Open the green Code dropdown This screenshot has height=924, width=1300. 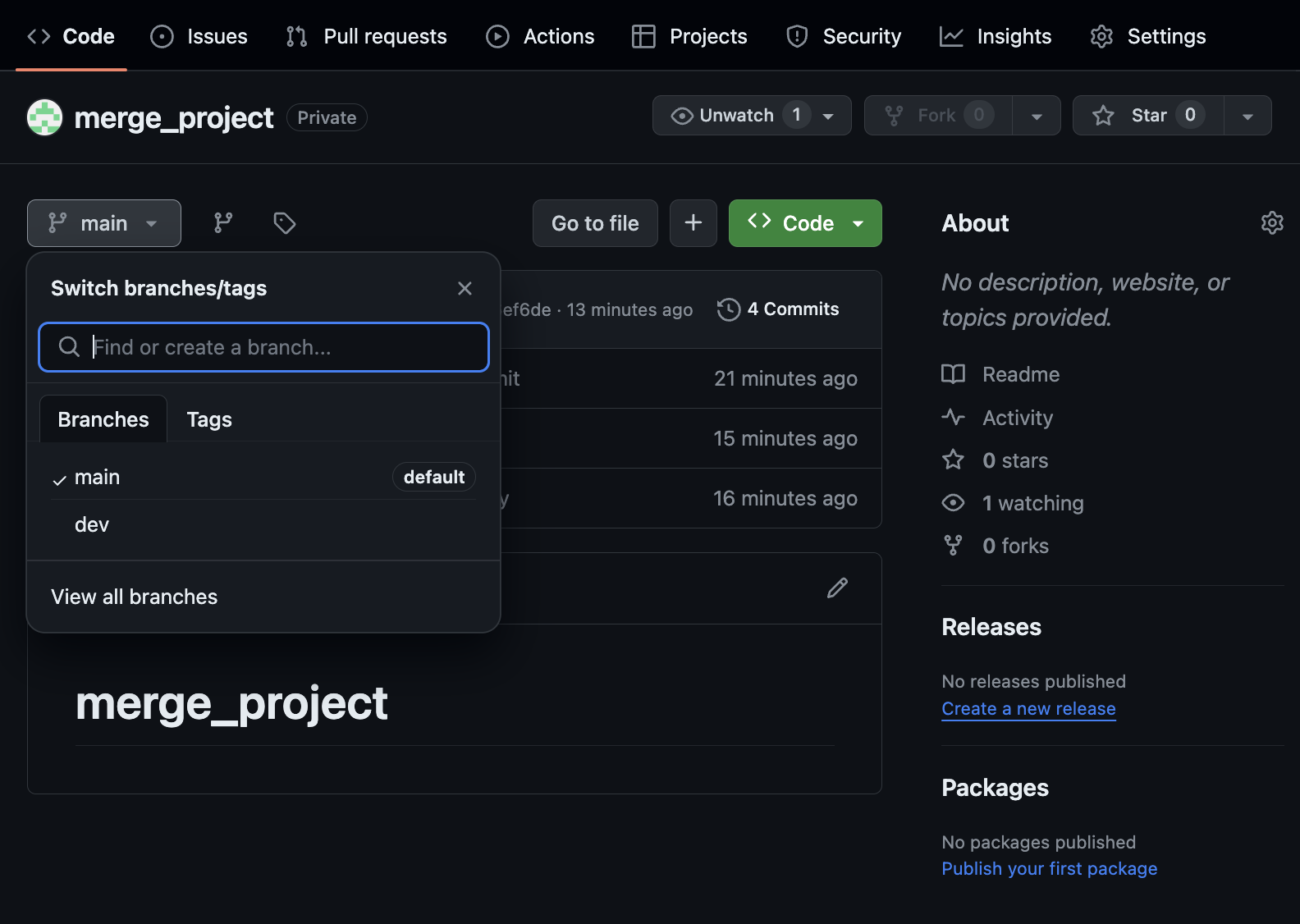pyautogui.click(x=805, y=223)
